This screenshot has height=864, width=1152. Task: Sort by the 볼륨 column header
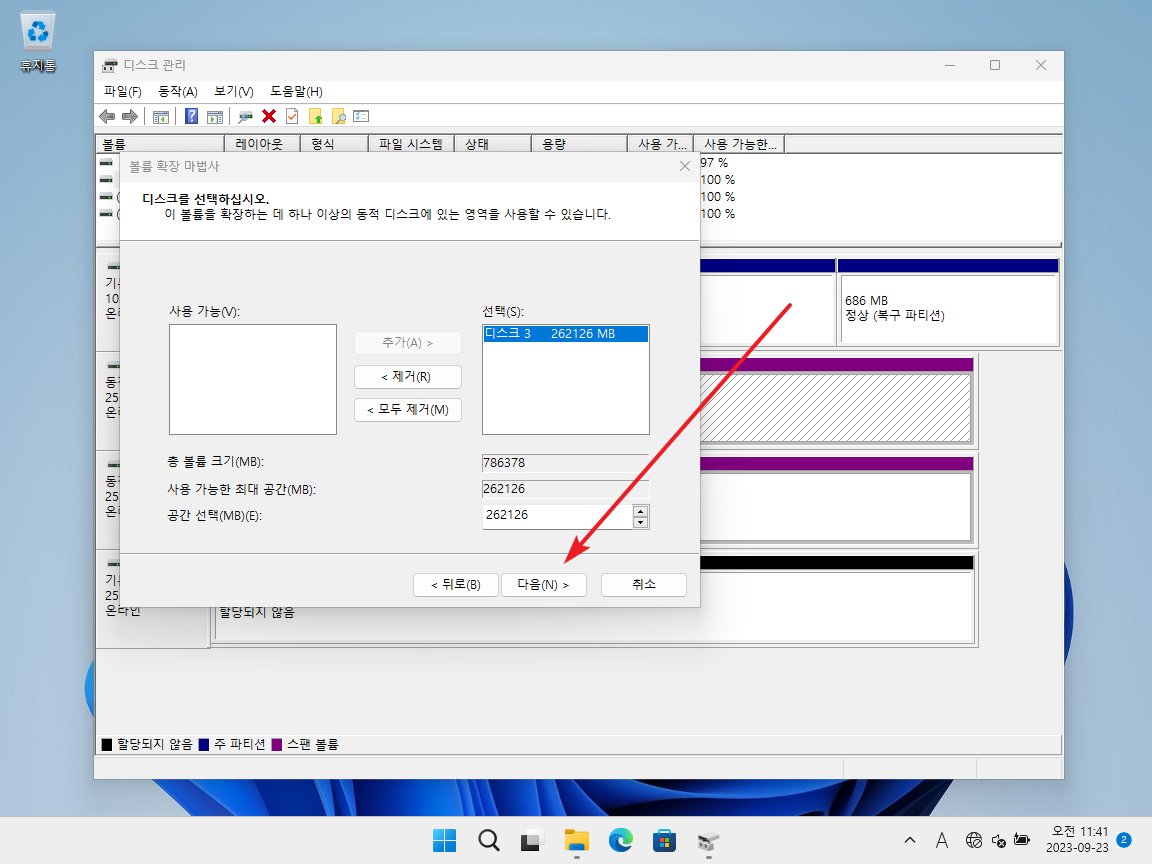(x=159, y=144)
